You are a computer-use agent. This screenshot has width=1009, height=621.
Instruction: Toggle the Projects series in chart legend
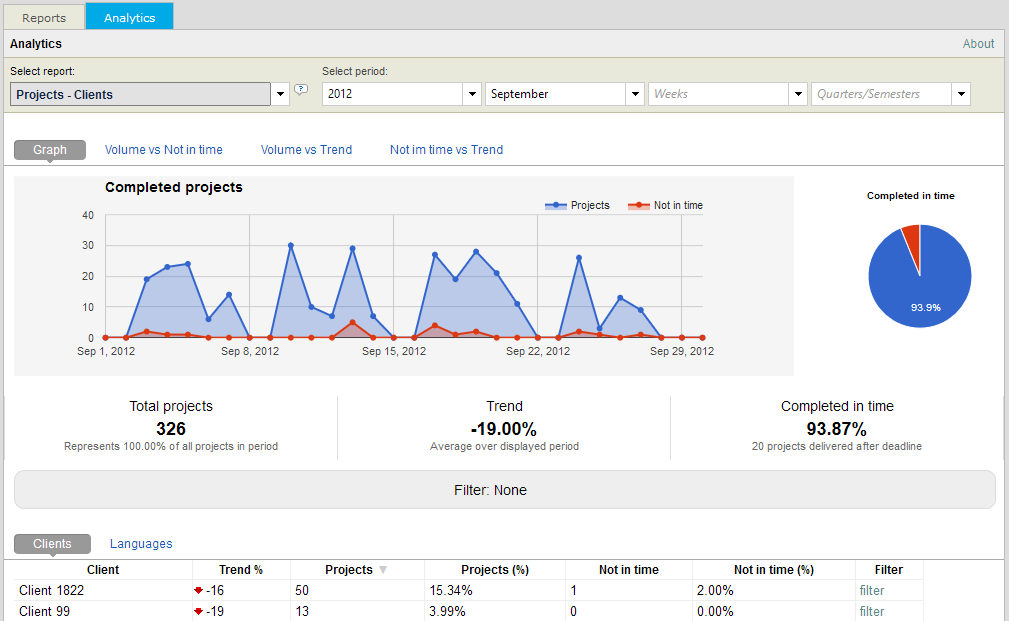(x=578, y=205)
